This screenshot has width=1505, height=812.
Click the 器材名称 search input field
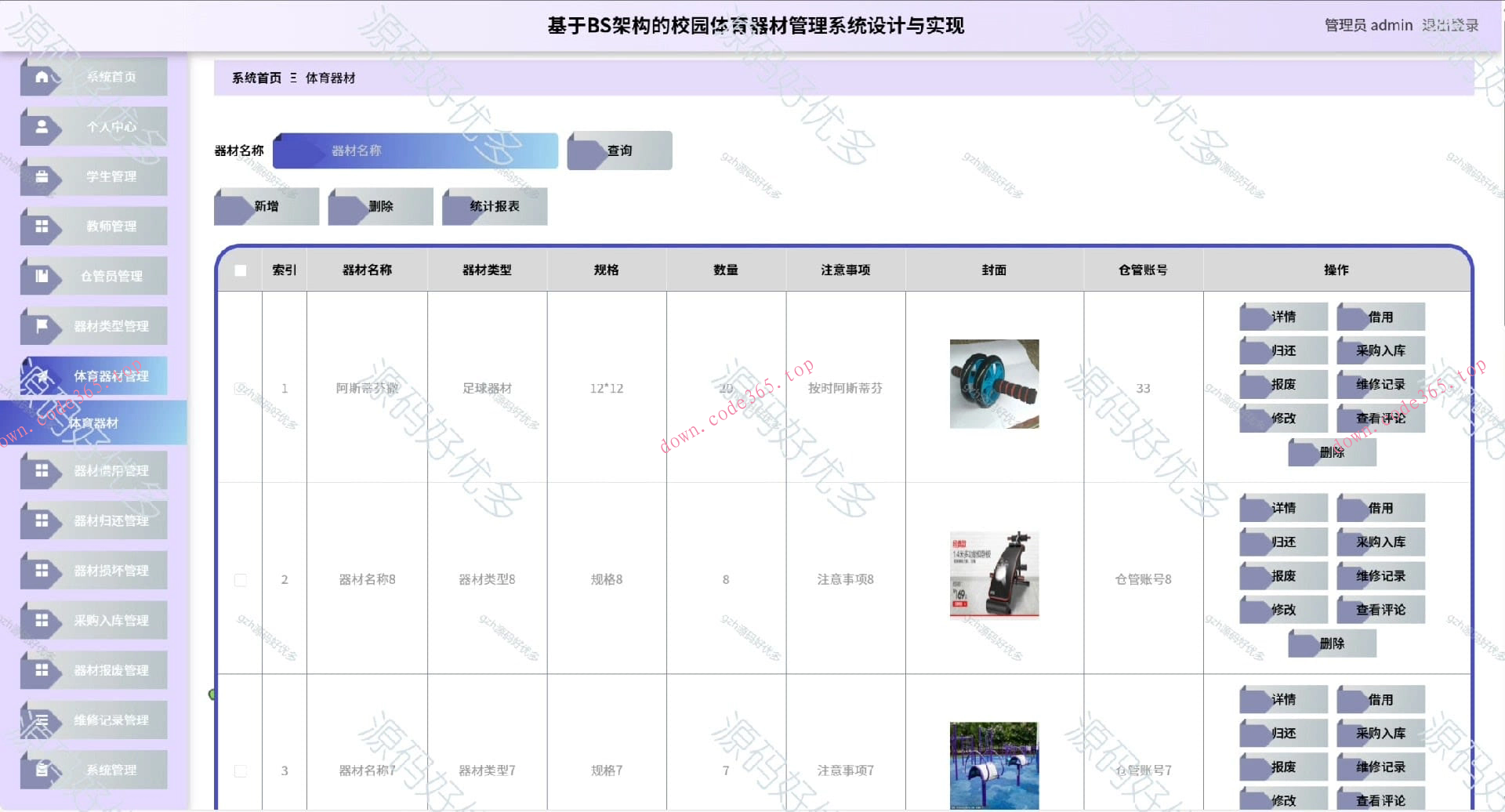tap(415, 150)
